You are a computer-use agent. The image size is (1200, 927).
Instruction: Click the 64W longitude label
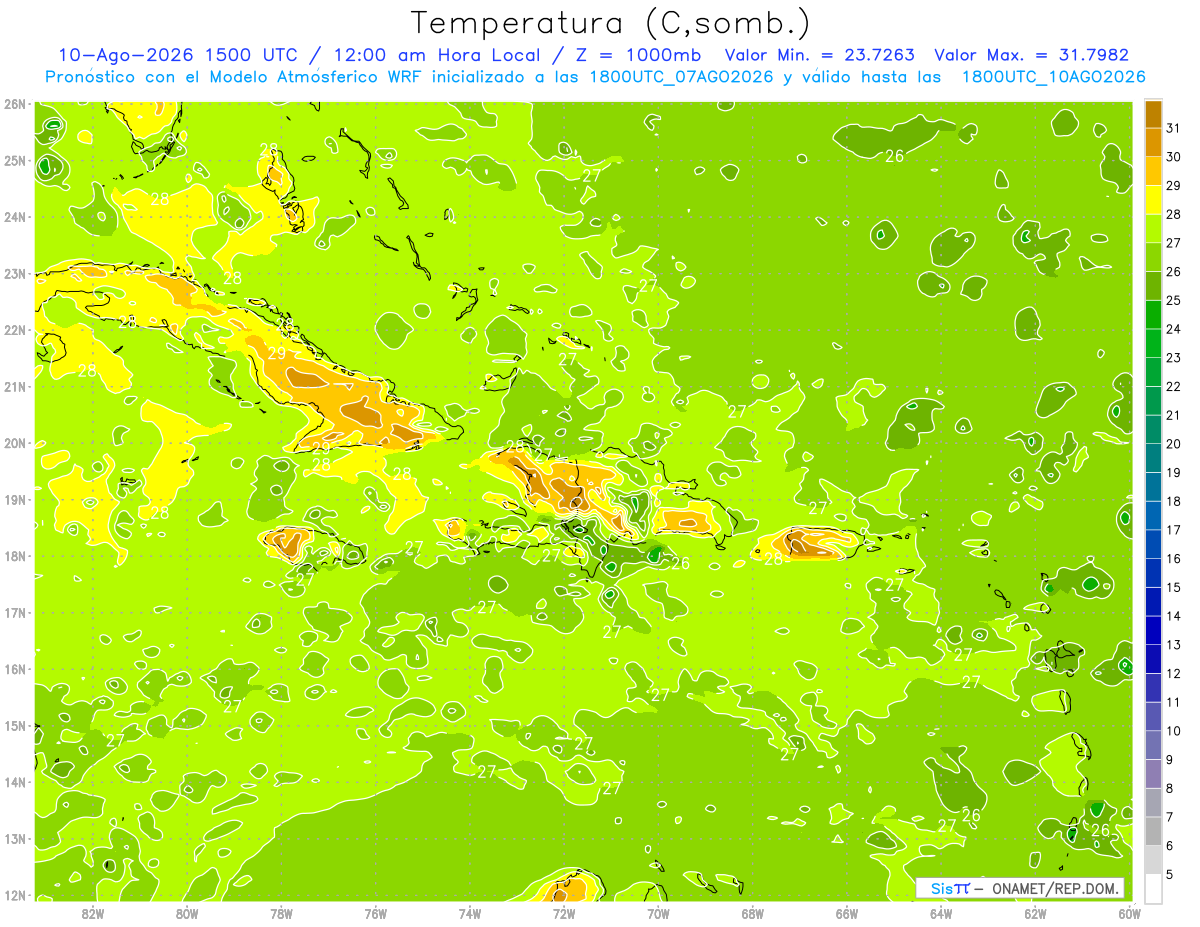coord(941,913)
